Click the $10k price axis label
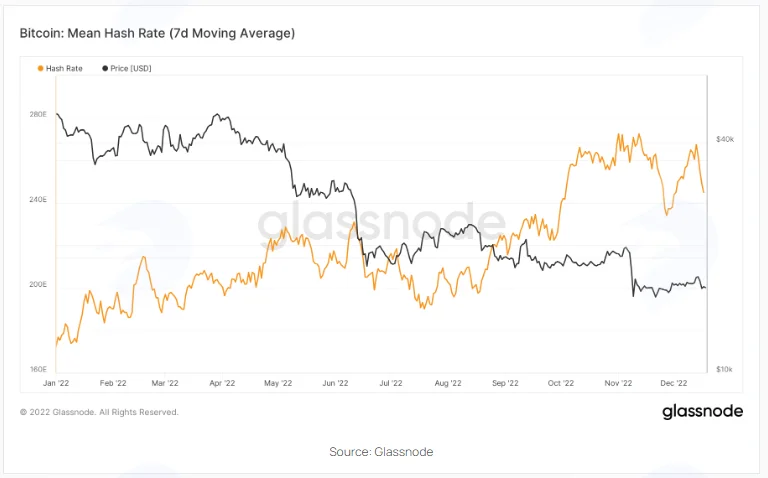Image resolution: width=768 pixels, height=478 pixels. point(724,369)
